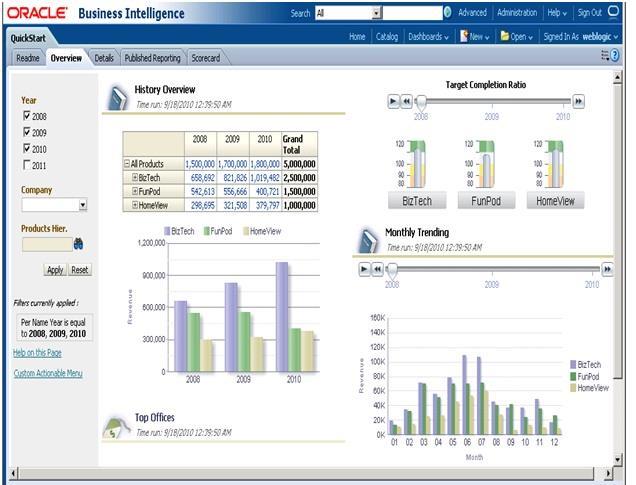Collapse the All Products row
Screen dimensions: 636x485
127,164
